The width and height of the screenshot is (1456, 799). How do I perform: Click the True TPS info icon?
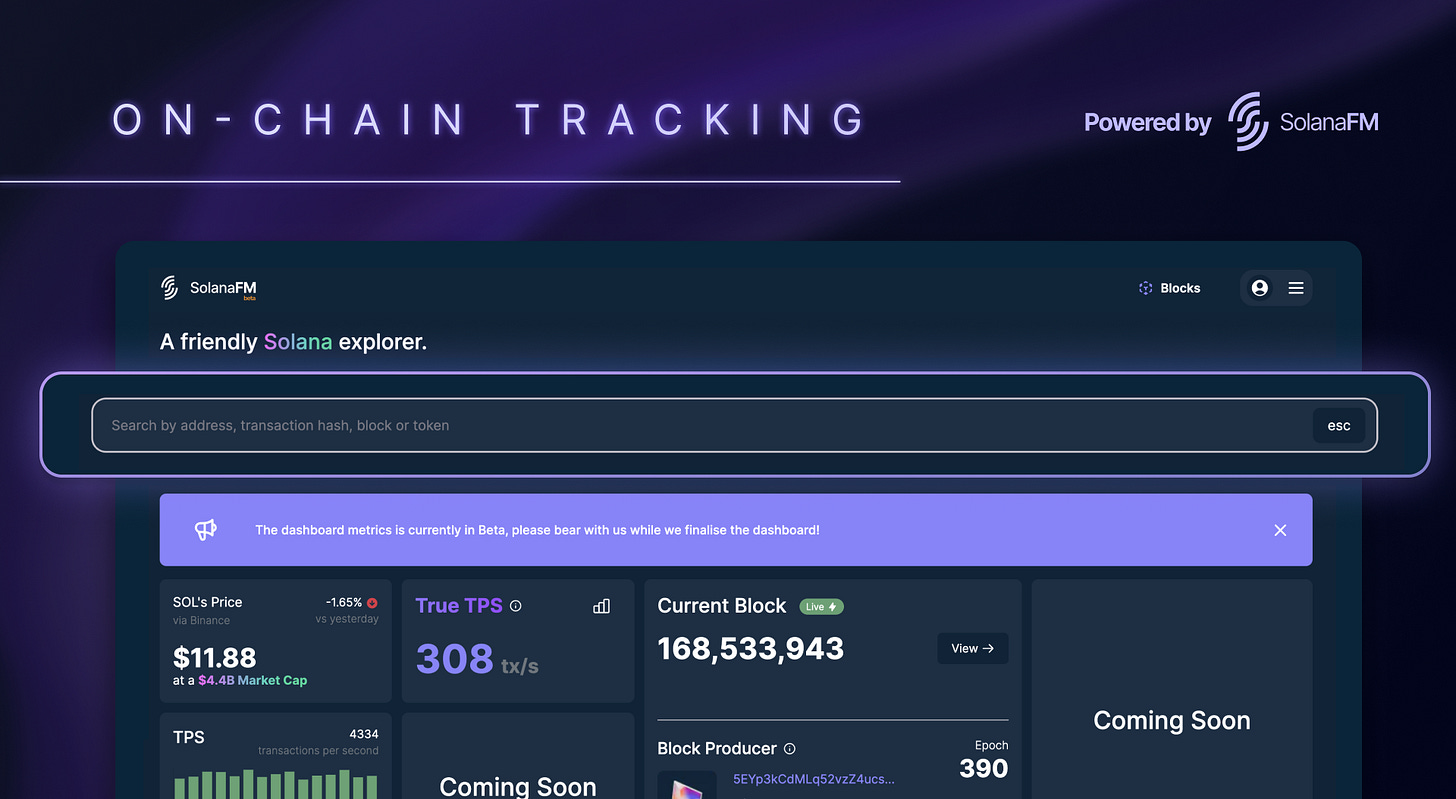coord(516,606)
